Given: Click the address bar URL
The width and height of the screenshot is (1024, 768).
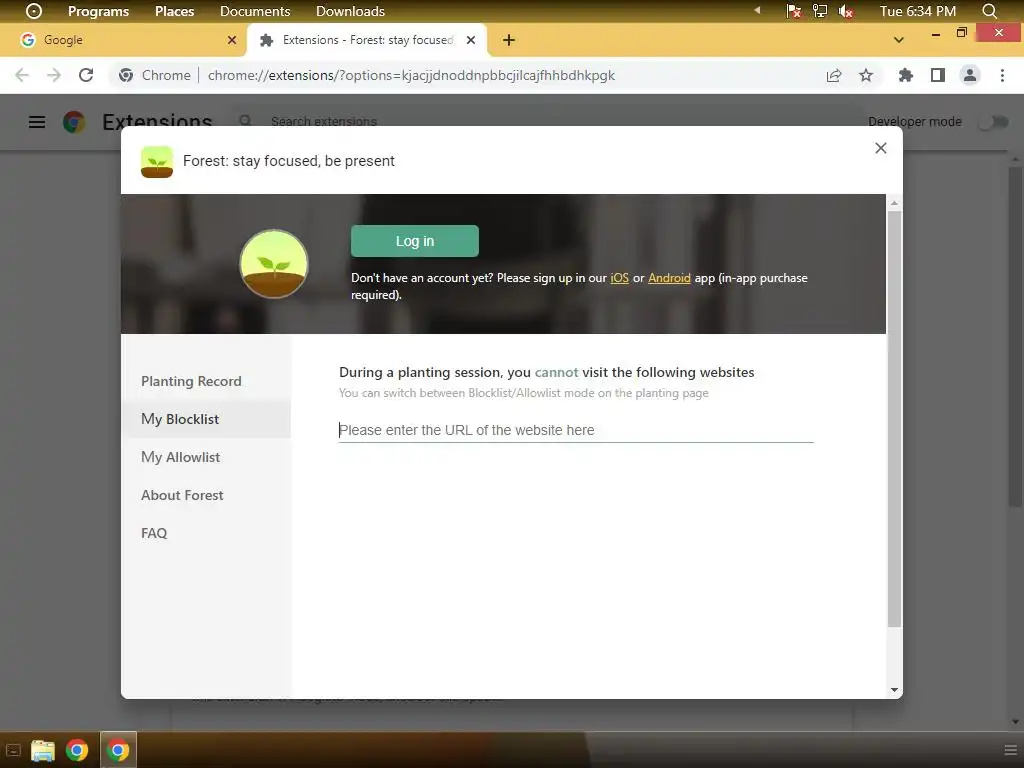Looking at the screenshot, I should coord(411,75).
